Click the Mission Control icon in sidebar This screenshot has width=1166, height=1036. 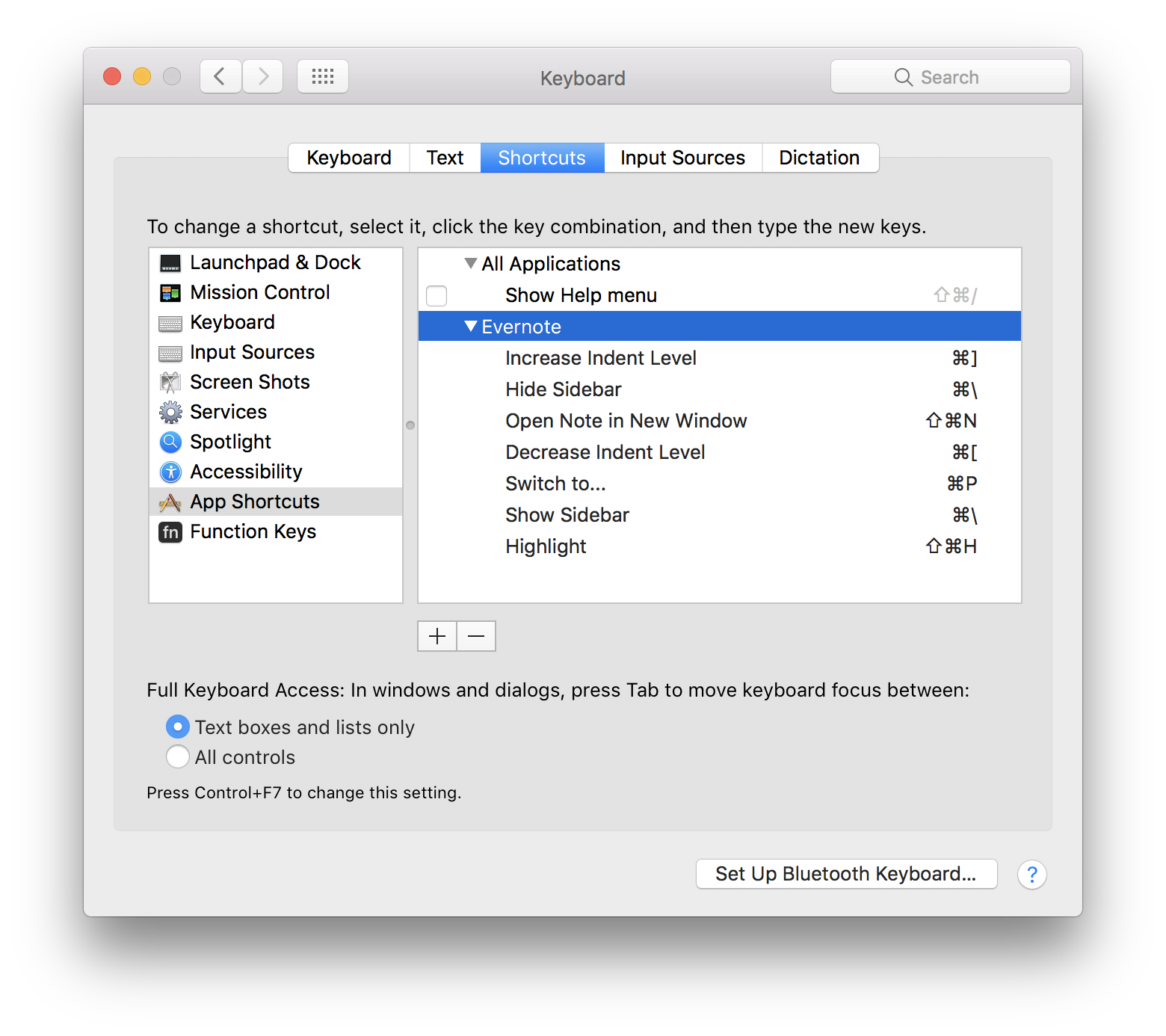(x=170, y=293)
